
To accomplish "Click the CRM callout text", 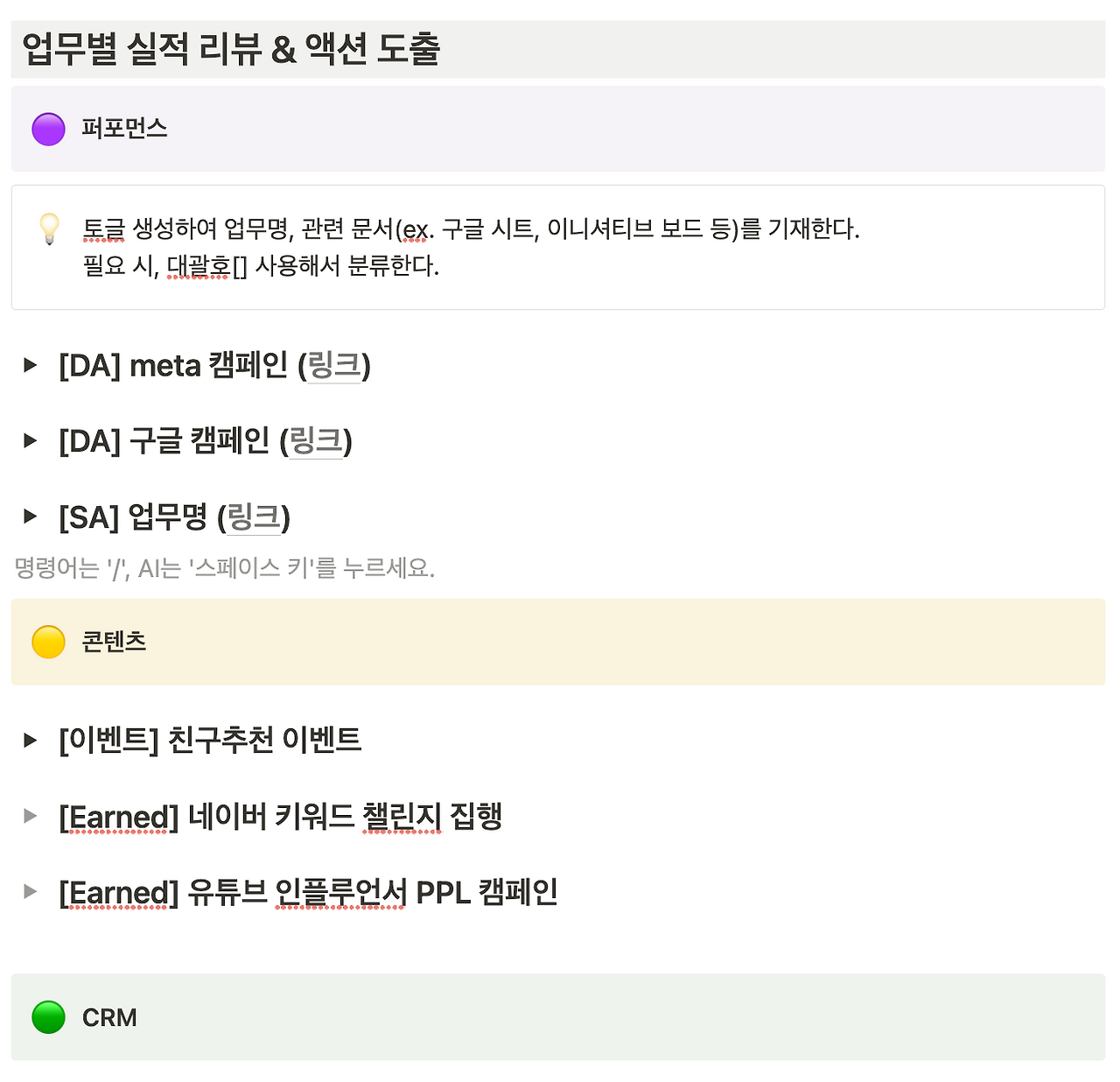I will click(109, 1017).
